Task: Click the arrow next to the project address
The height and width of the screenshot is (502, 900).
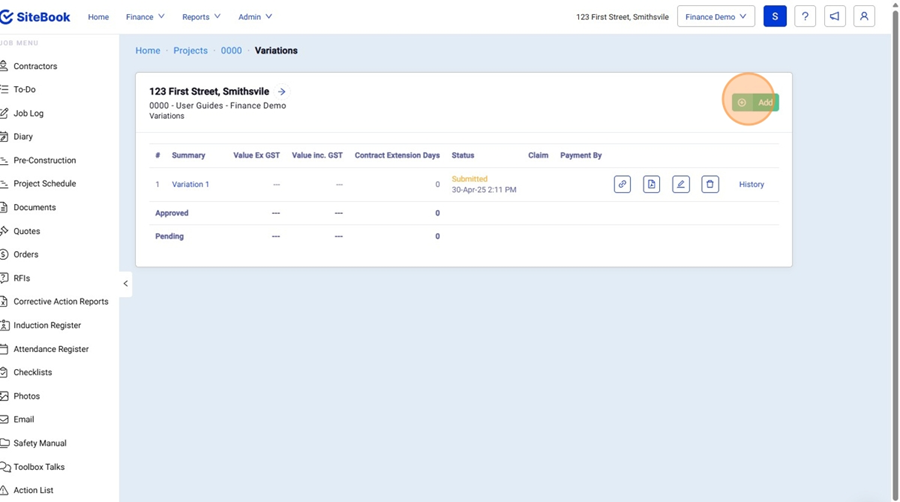Action: (282, 92)
